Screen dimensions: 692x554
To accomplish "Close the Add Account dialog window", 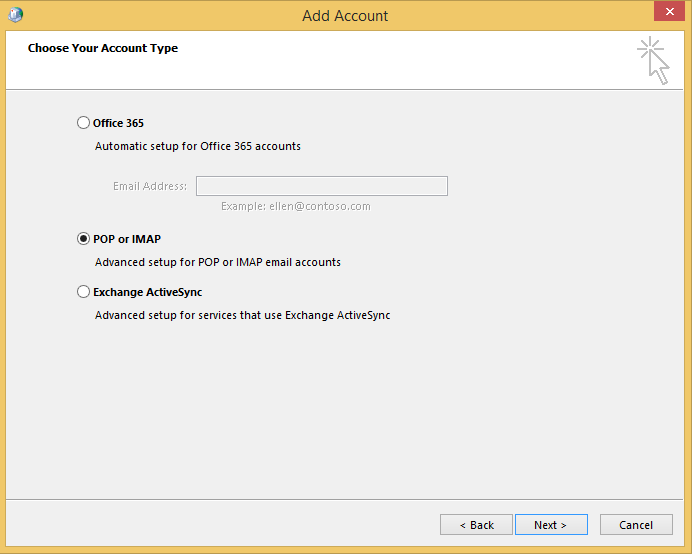I will 669,11.
